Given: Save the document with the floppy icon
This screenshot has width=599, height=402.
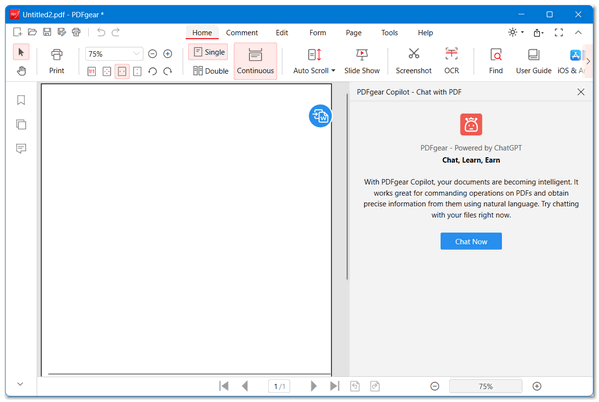Looking at the screenshot, I should point(47,32).
